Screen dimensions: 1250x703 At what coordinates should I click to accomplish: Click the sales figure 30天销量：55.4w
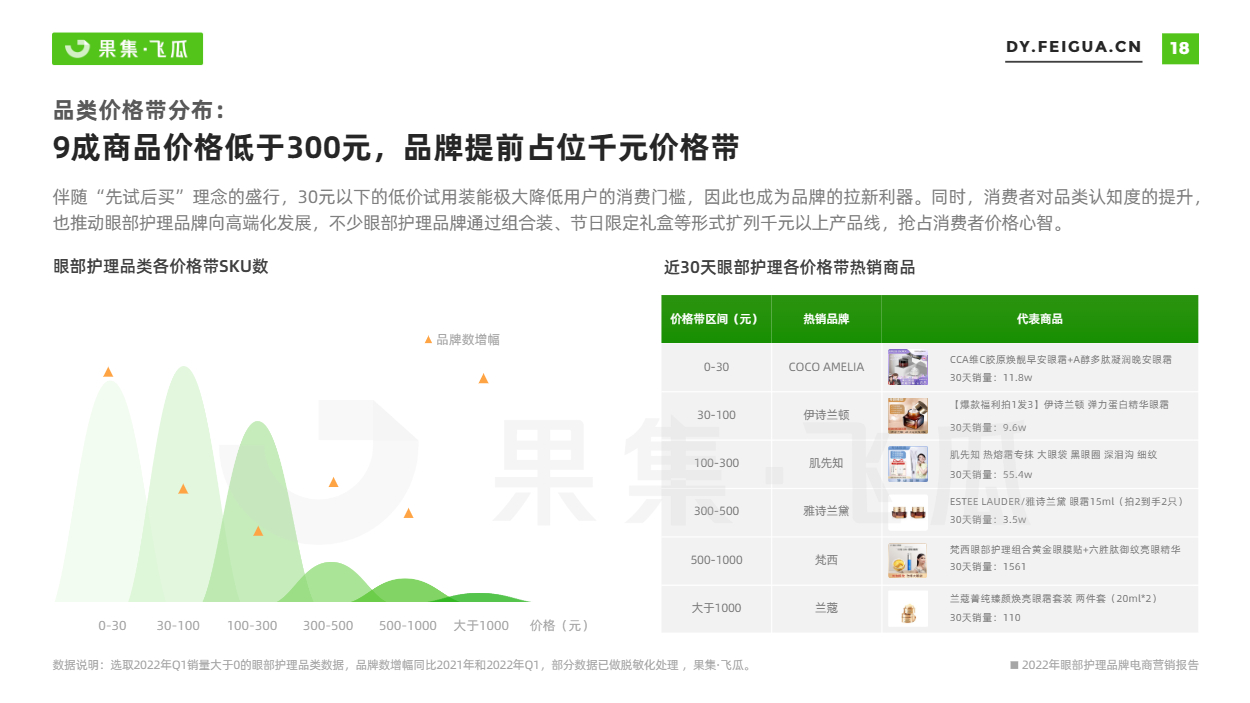(x=991, y=474)
